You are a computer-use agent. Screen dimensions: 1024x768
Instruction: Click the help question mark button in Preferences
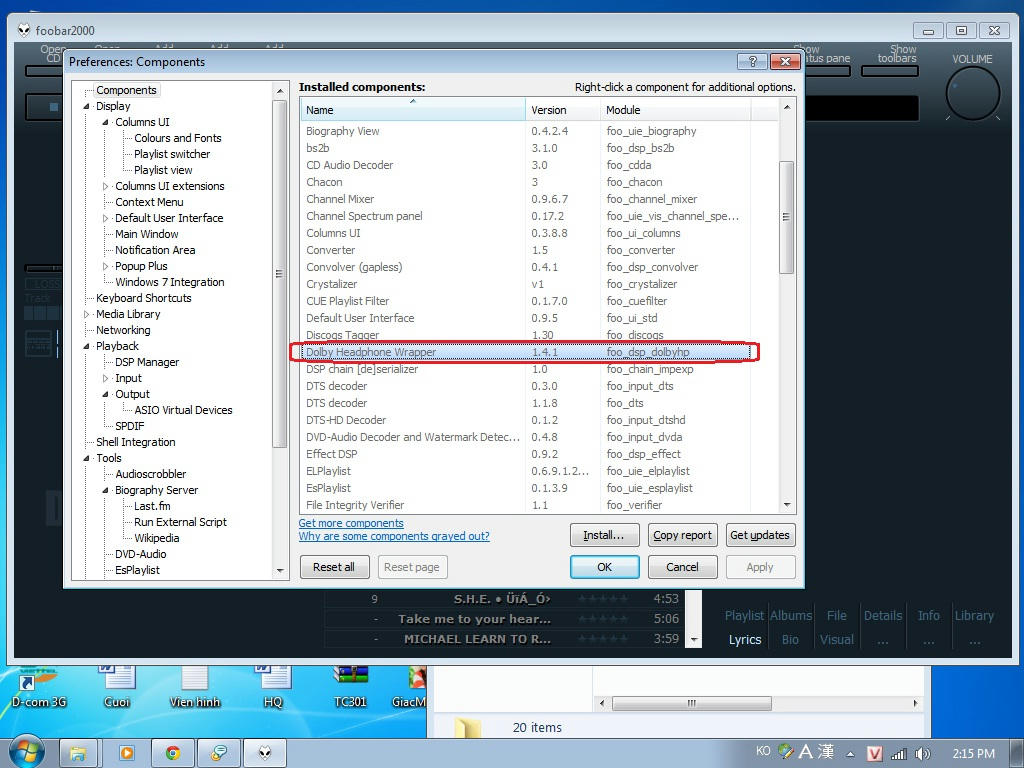tap(752, 61)
